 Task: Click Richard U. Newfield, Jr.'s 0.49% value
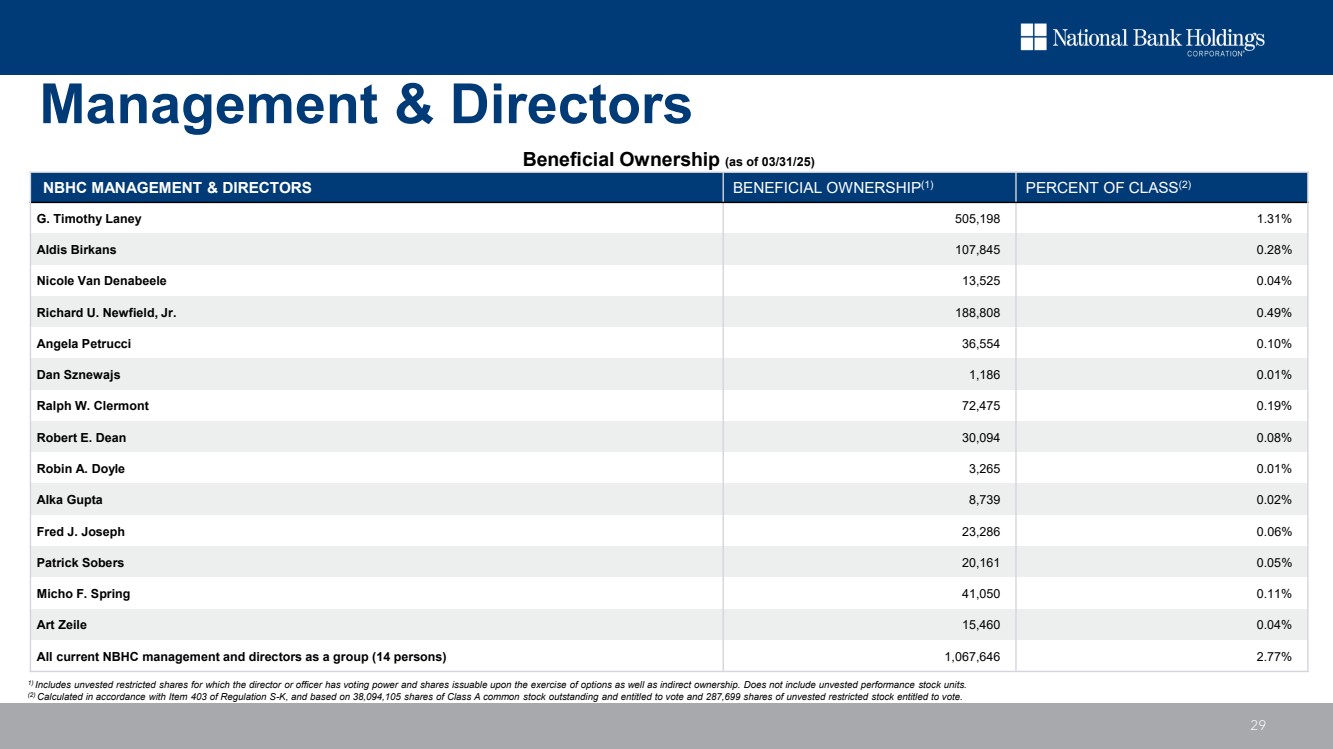tap(1273, 312)
